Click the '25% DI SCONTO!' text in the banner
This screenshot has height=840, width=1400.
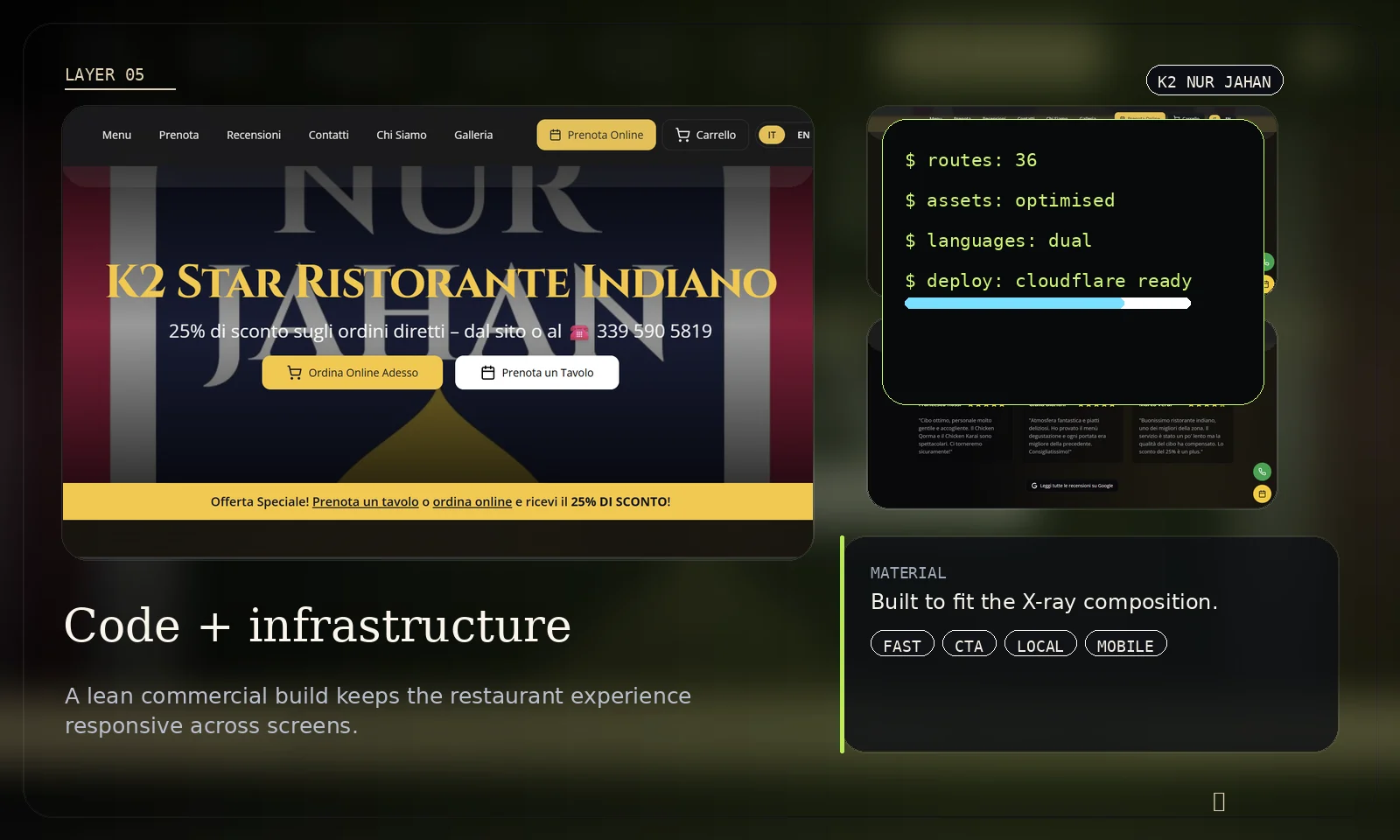pos(621,501)
